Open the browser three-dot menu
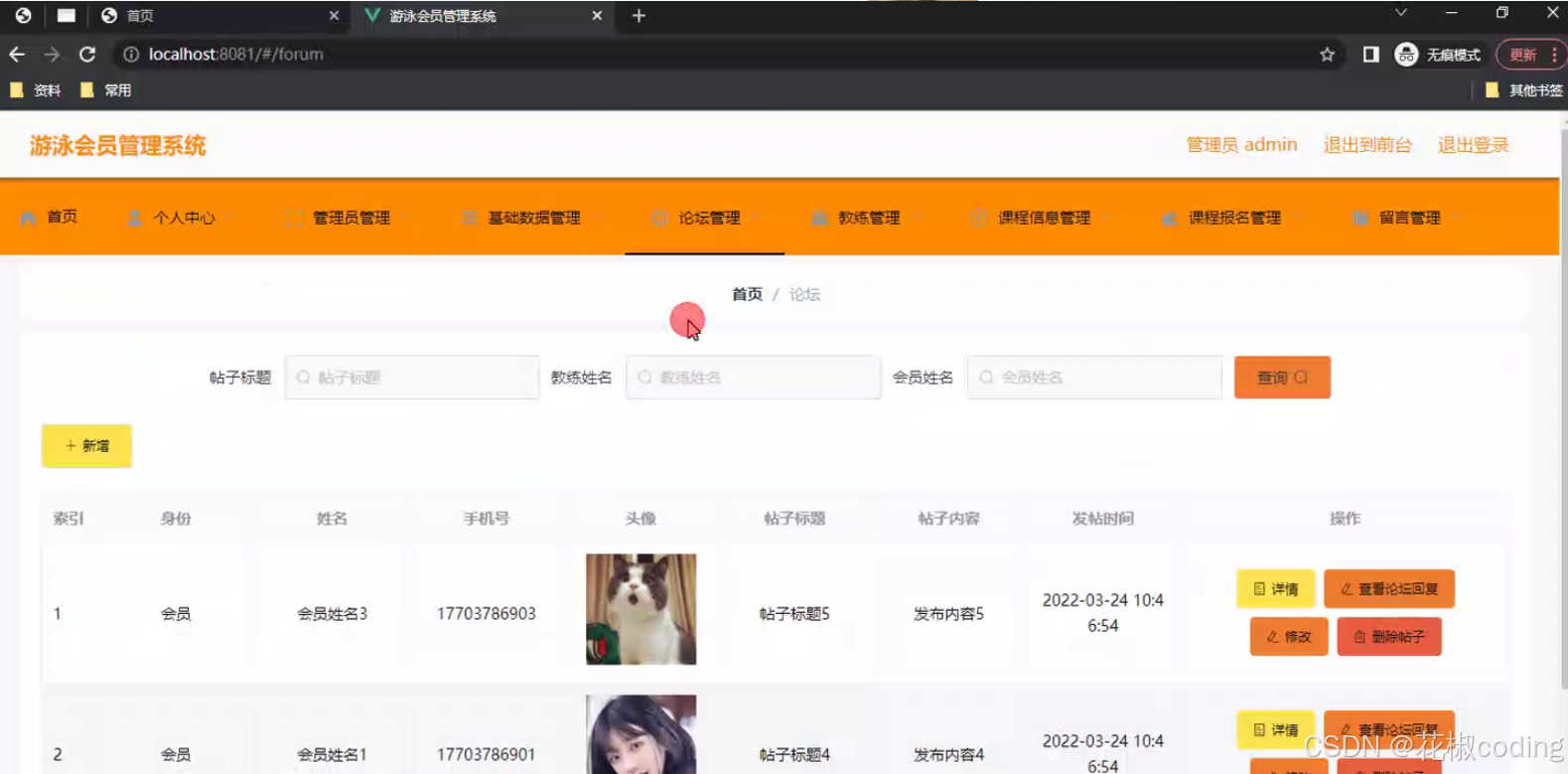The image size is (1568, 774). (x=1554, y=55)
